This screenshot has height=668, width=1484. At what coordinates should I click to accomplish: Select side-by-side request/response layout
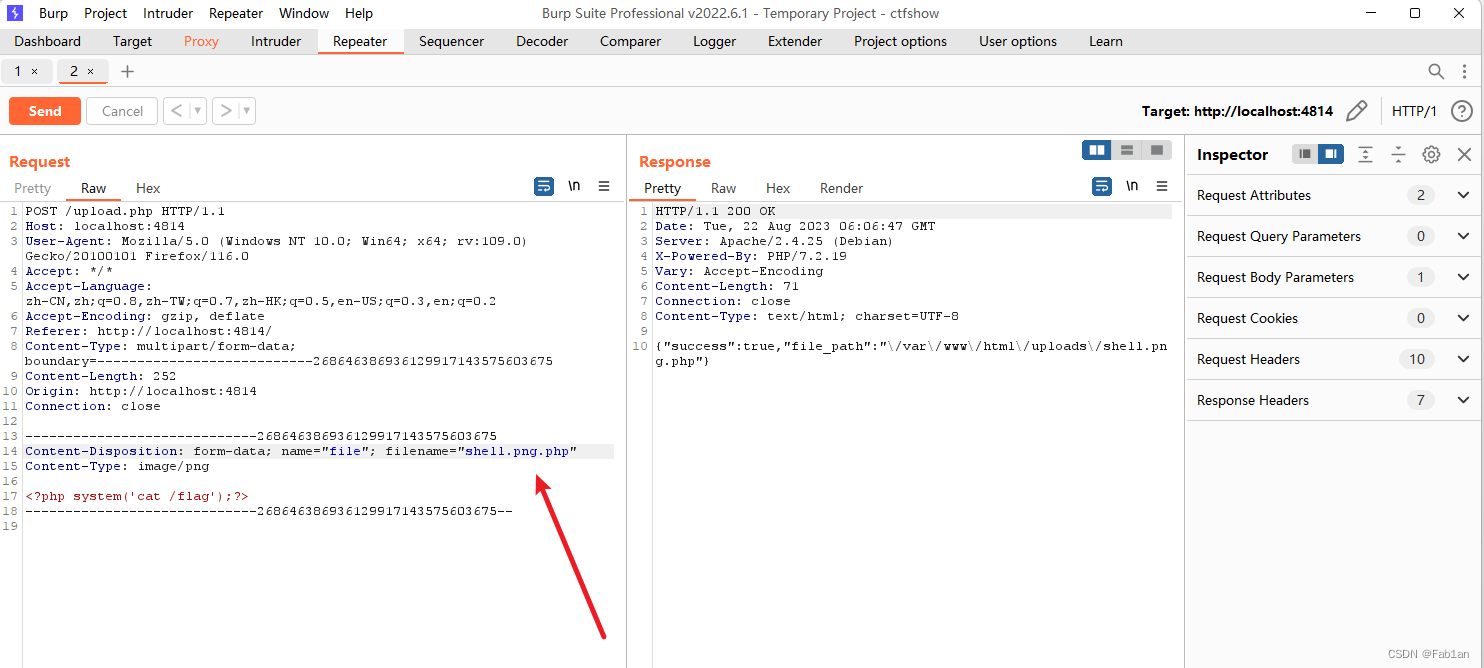click(1097, 150)
